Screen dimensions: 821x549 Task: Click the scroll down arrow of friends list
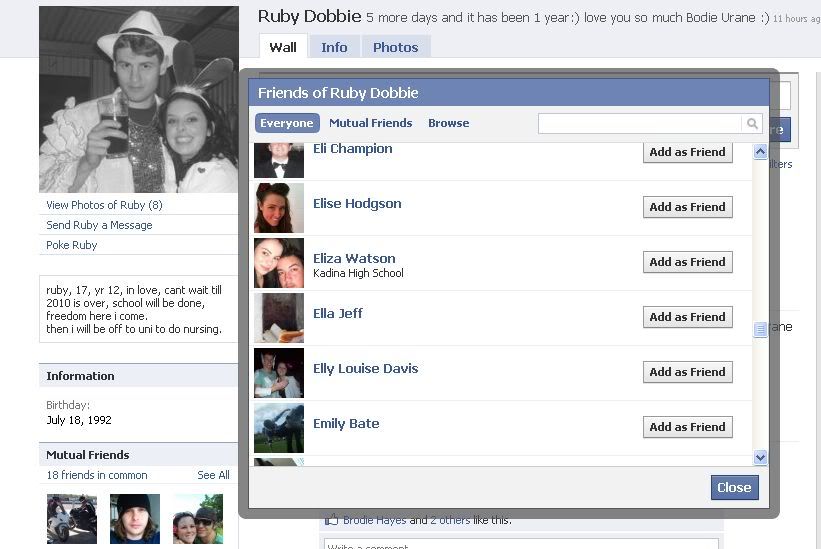coord(760,457)
